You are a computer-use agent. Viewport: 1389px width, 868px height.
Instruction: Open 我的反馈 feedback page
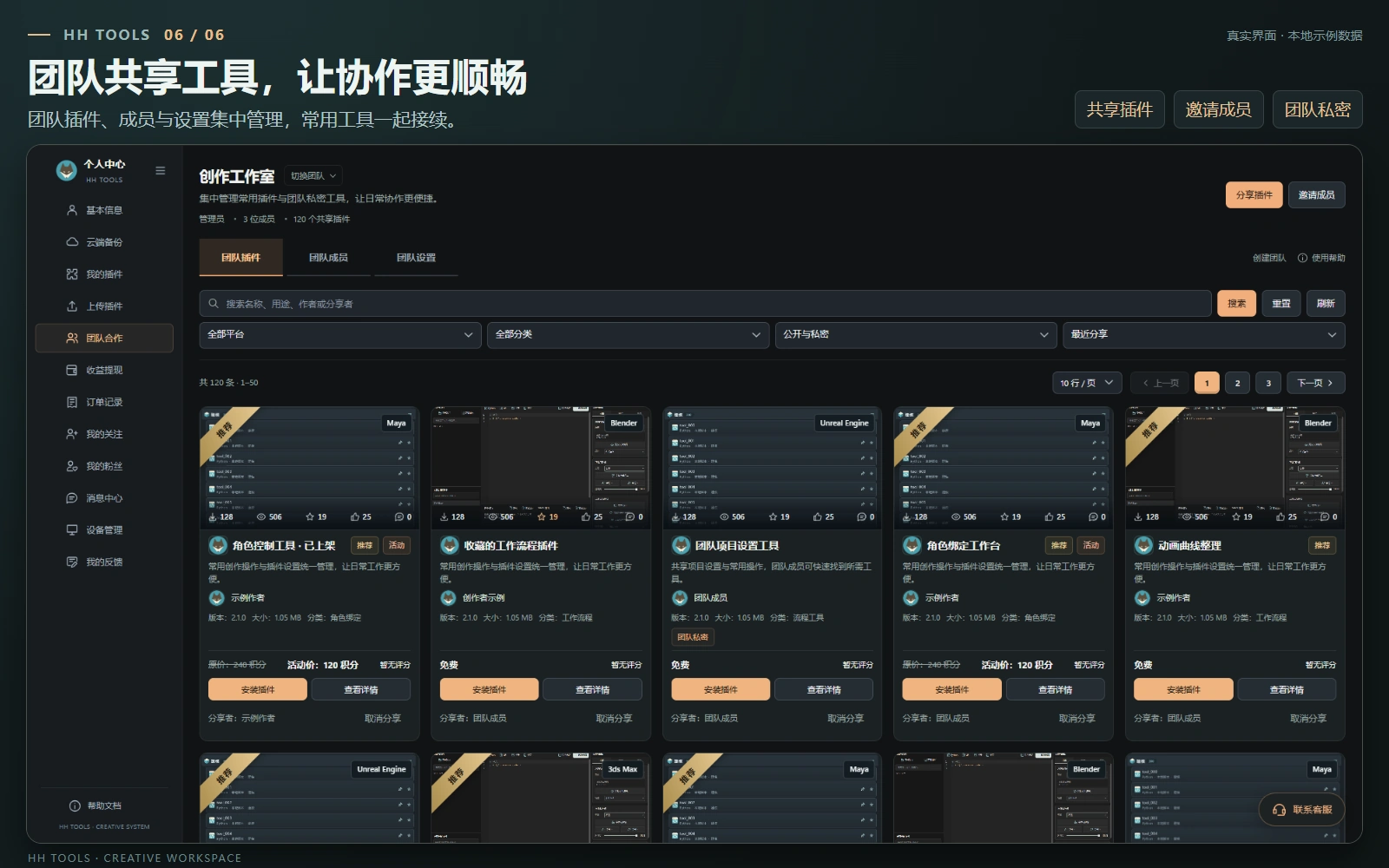(104, 562)
